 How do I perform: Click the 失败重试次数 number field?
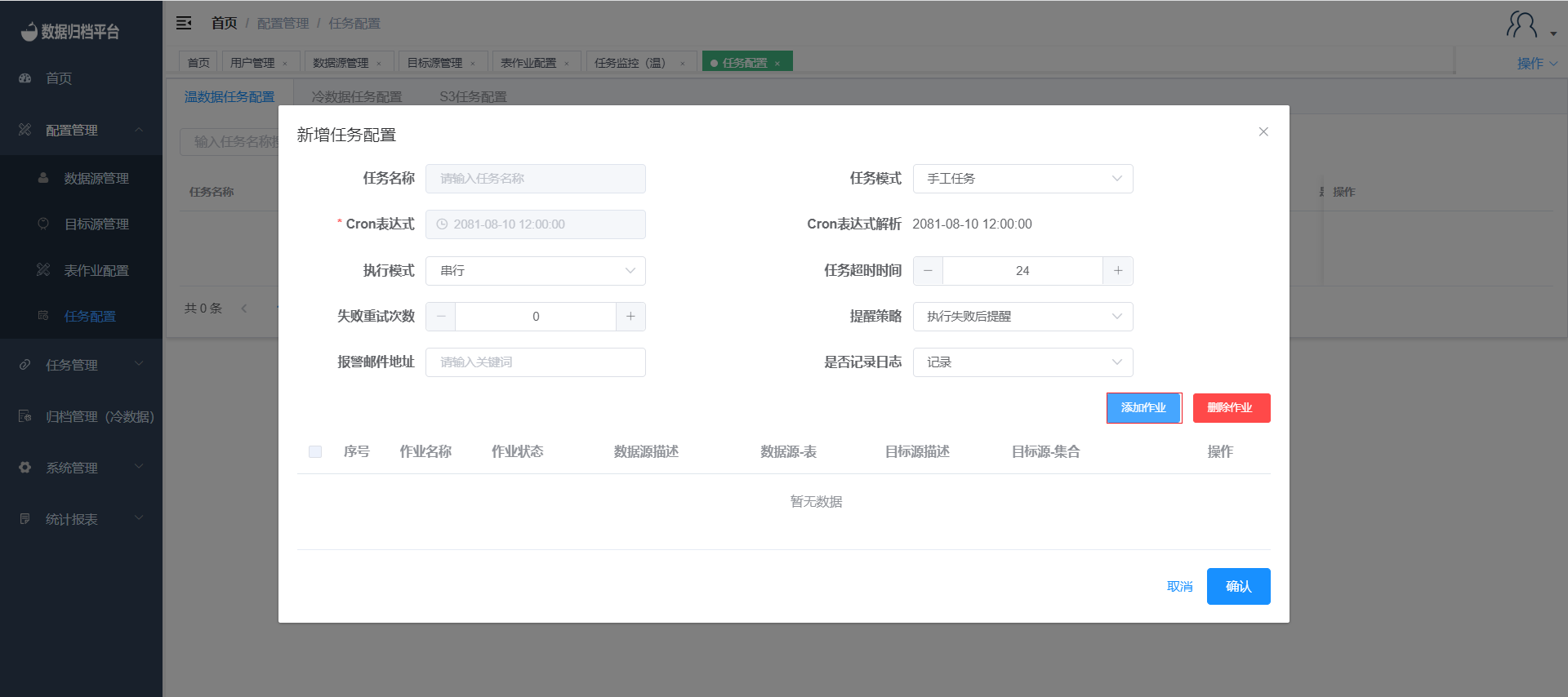point(536,317)
